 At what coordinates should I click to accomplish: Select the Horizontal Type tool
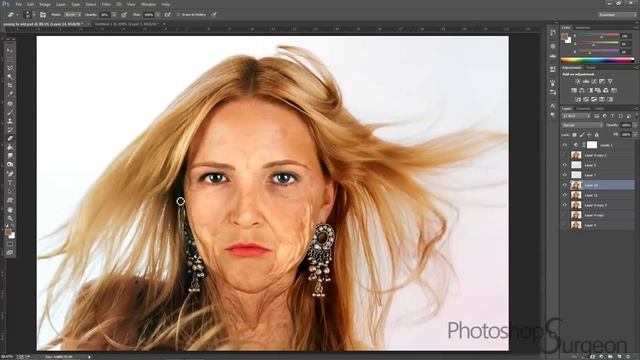coord(10,182)
